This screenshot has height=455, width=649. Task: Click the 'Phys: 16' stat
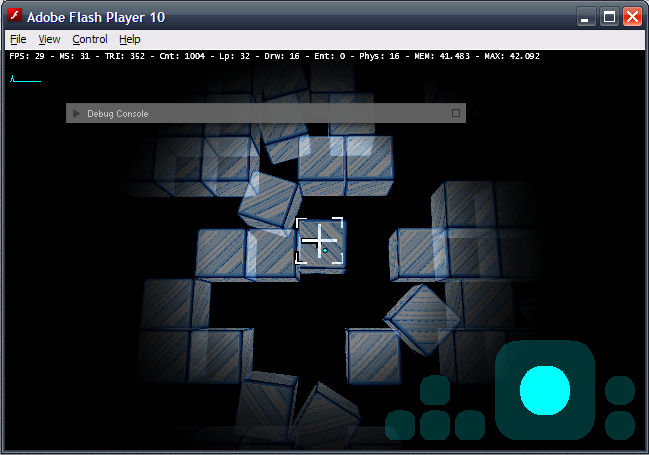[379, 56]
